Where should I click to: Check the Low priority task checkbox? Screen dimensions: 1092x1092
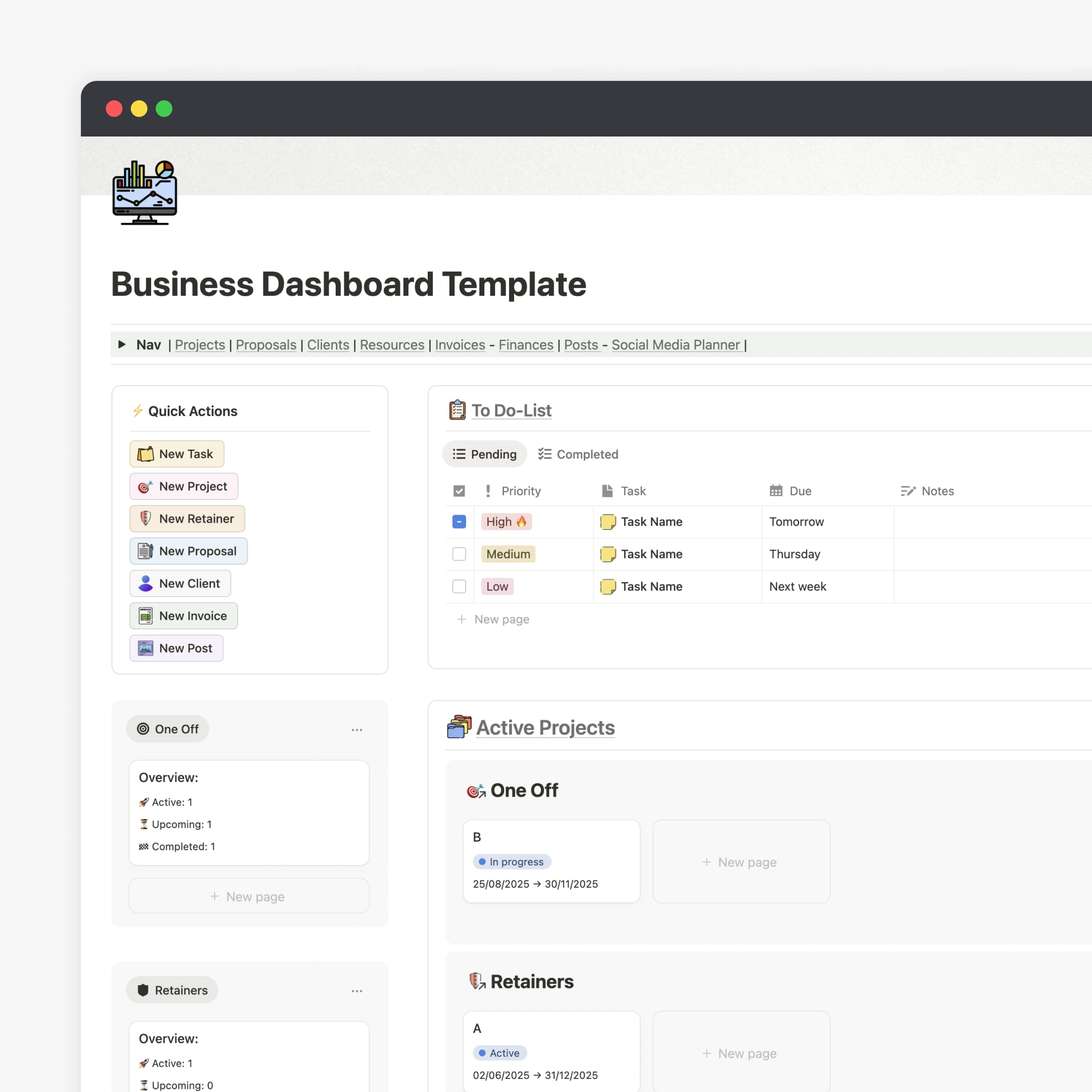point(459,586)
